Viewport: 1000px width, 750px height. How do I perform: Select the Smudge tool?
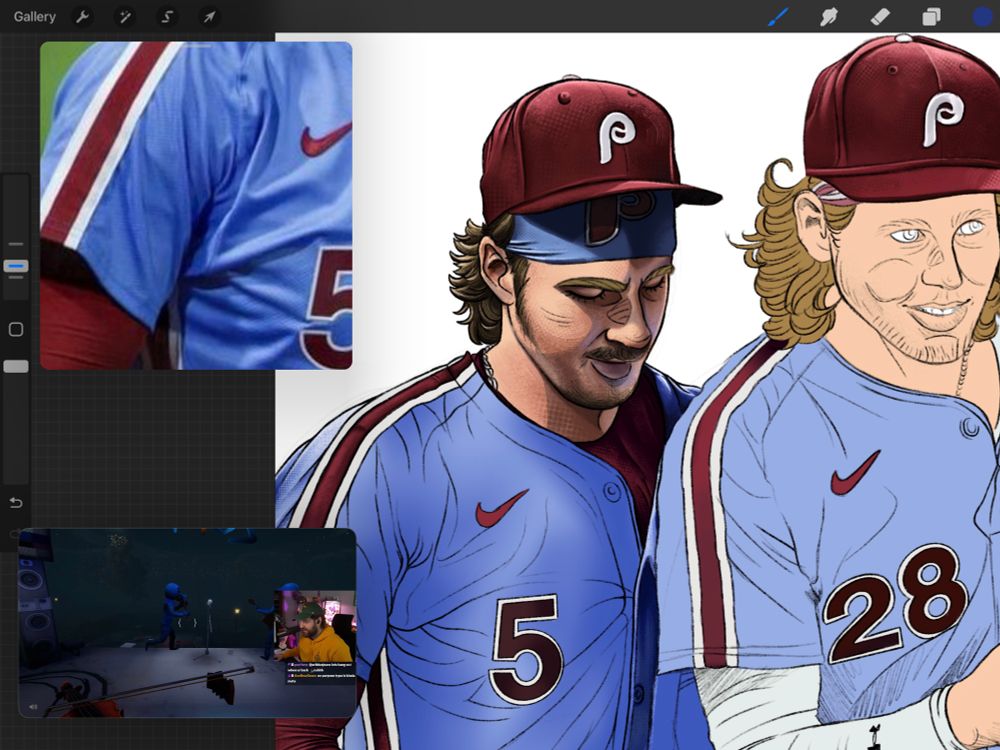point(829,17)
